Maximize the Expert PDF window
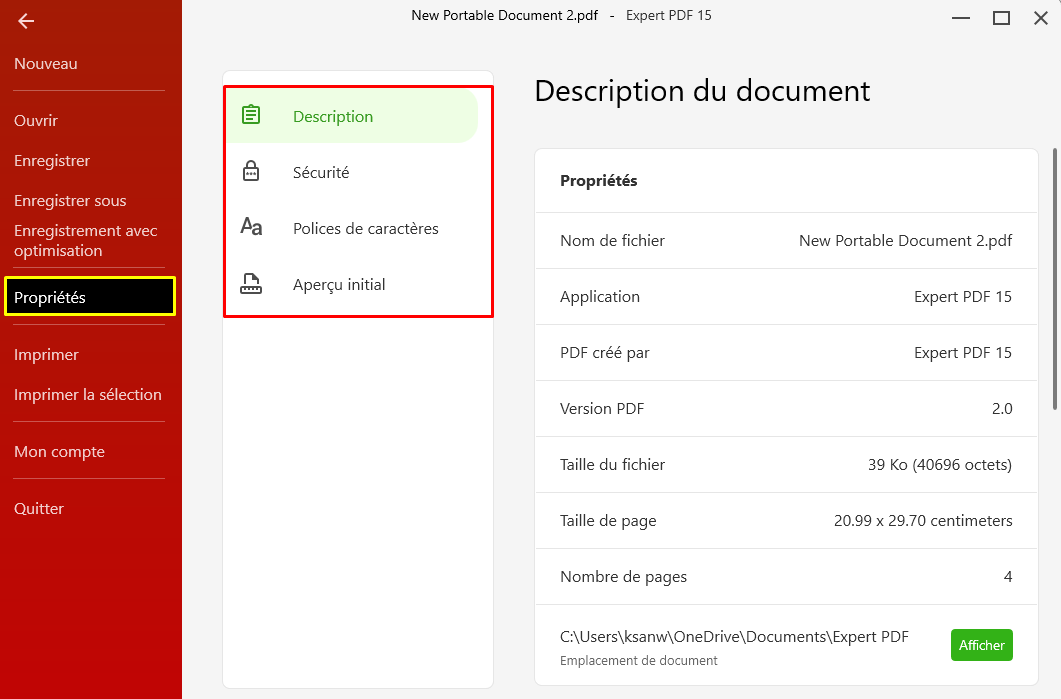The height and width of the screenshot is (699, 1061). pos(1001,18)
